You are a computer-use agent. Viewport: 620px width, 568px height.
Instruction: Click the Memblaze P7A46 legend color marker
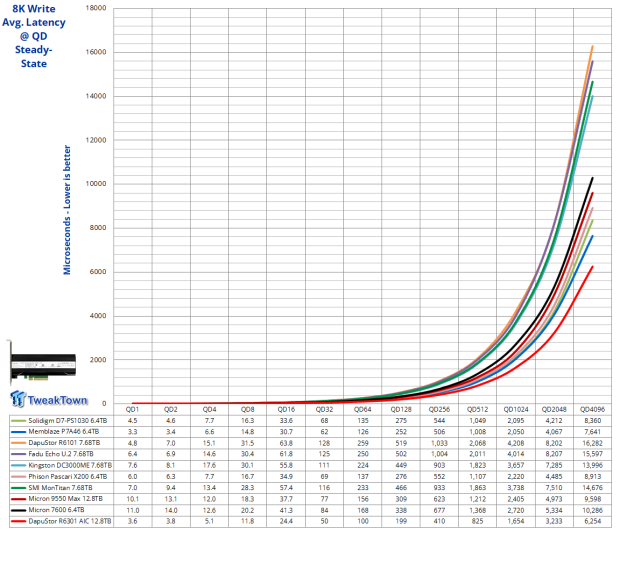coord(18,434)
